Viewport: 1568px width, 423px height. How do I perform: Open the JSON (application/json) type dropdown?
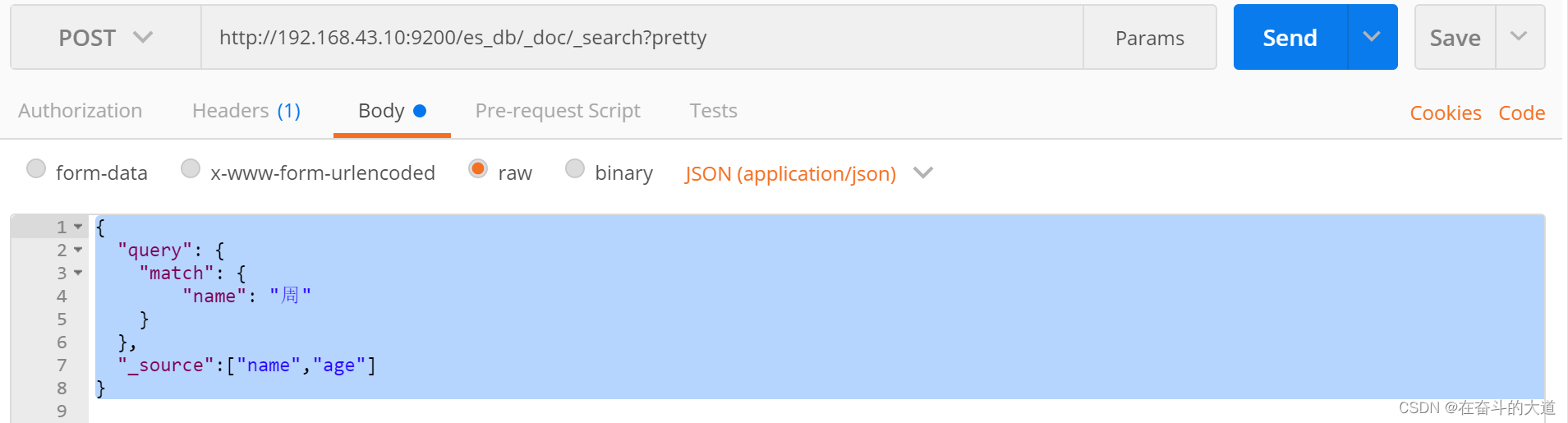coord(808,173)
